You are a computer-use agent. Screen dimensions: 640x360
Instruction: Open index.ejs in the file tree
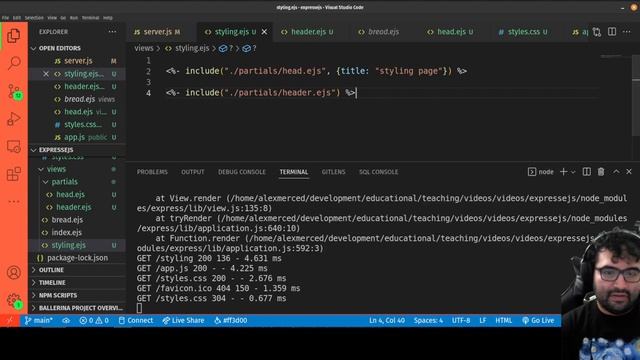[x=78, y=232]
